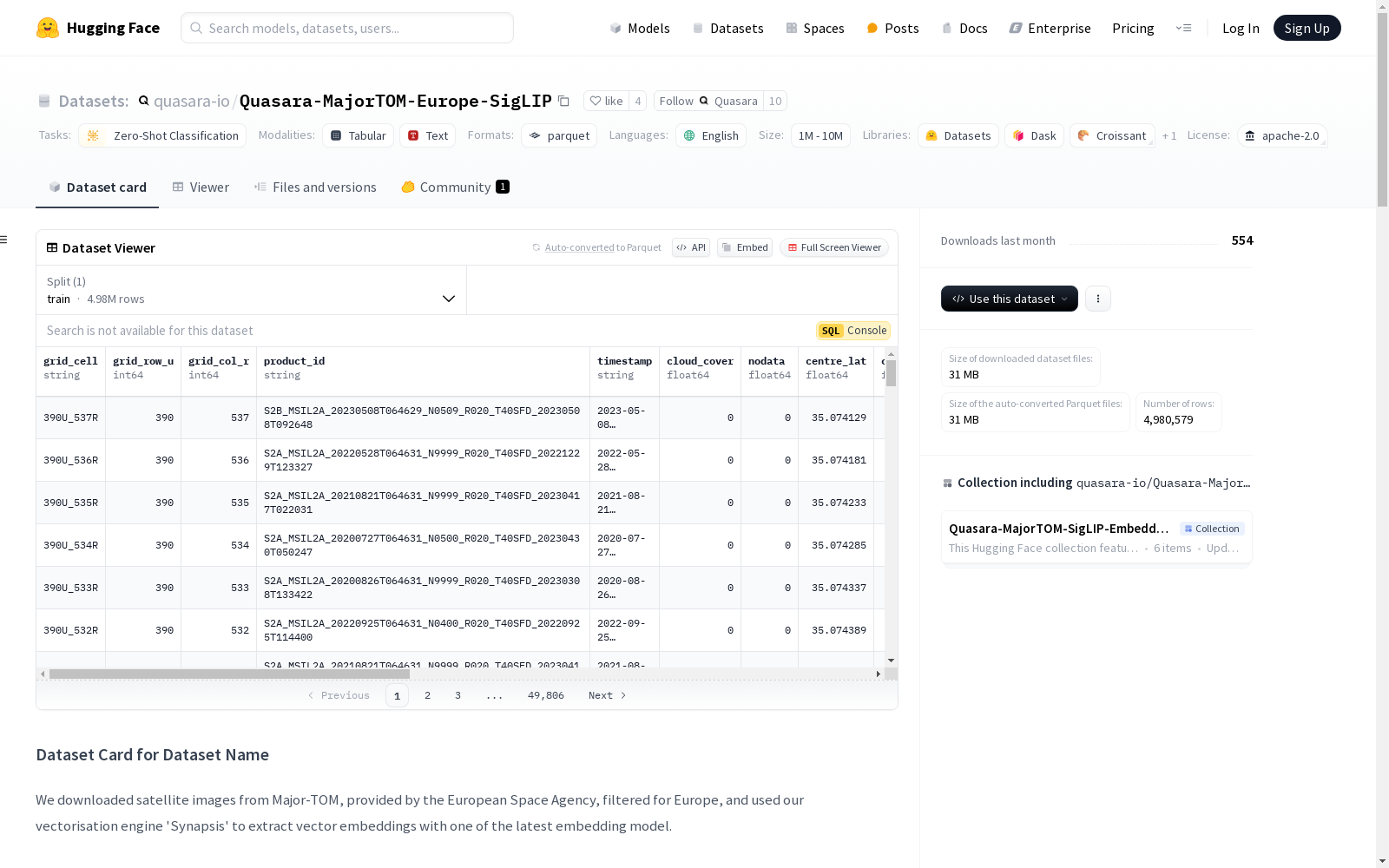Open the Split train dropdown
This screenshot has height=868, width=1389.
[252, 290]
